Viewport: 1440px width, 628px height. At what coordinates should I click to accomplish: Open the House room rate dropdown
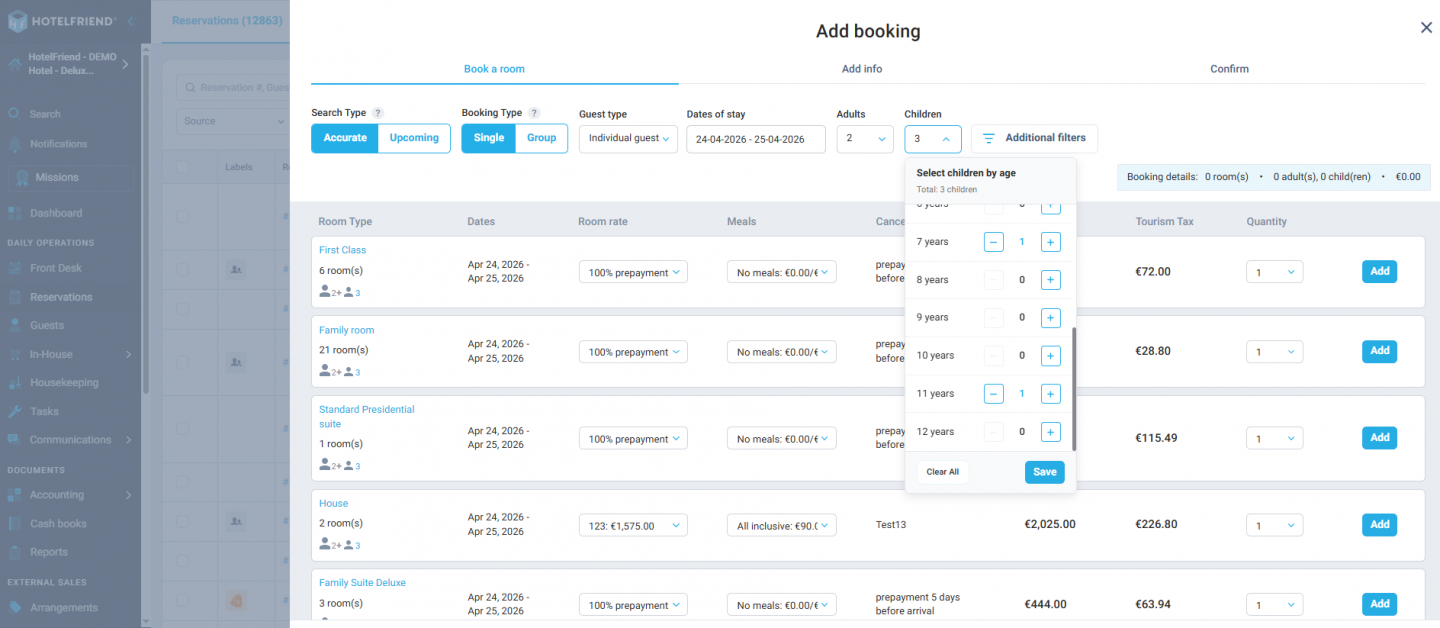pyautogui.click(x=633, y=524)
